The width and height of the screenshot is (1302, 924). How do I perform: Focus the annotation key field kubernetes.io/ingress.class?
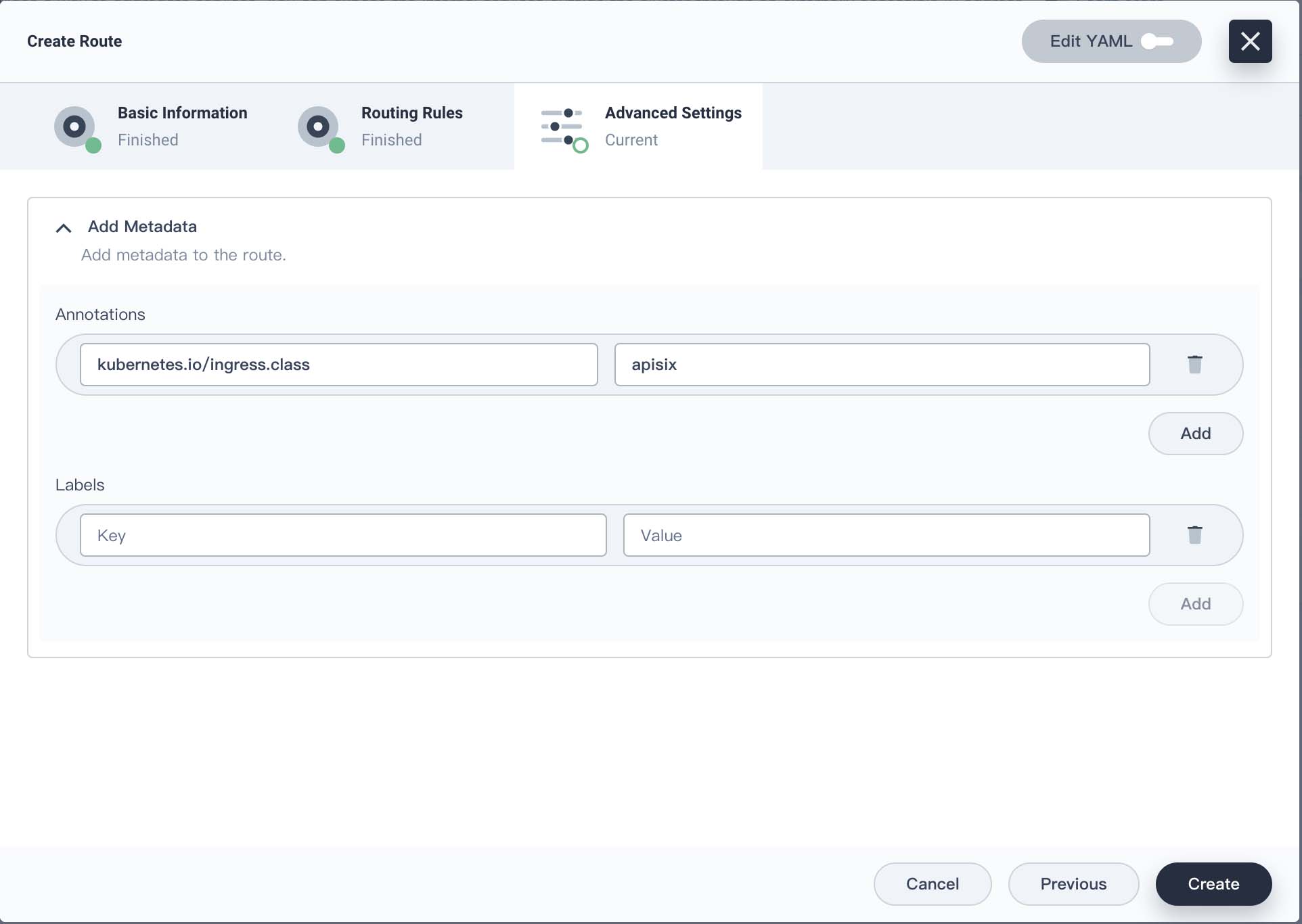coord(338,365)
